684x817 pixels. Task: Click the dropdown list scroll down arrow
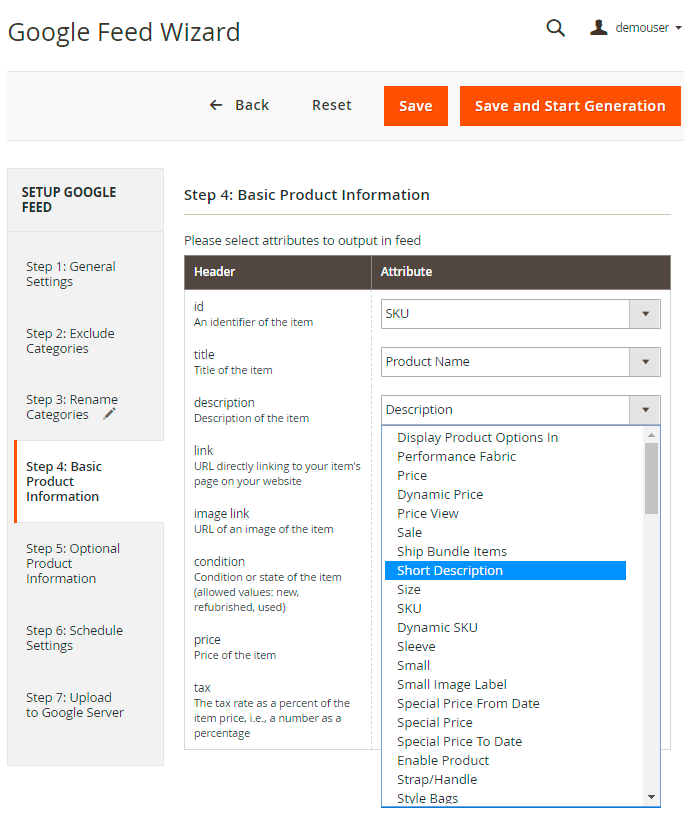coord(652,797)
